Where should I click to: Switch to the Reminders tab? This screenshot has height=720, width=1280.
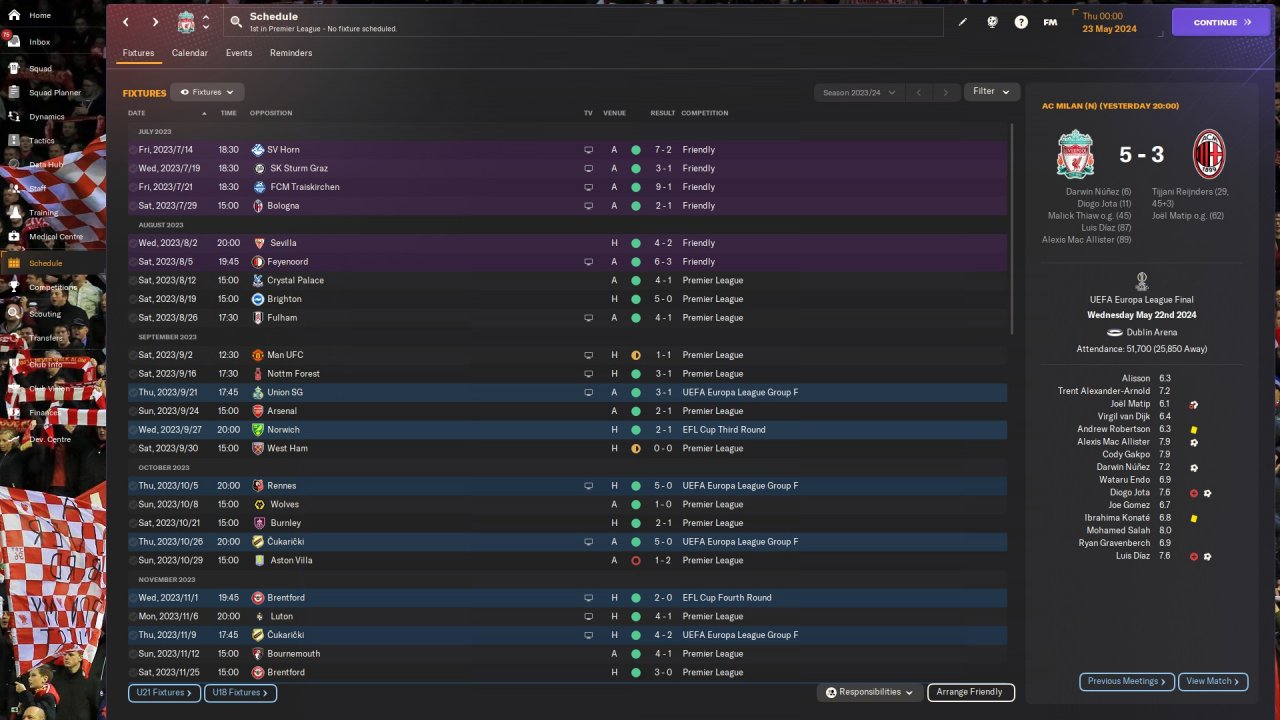(x=291, y=53)
